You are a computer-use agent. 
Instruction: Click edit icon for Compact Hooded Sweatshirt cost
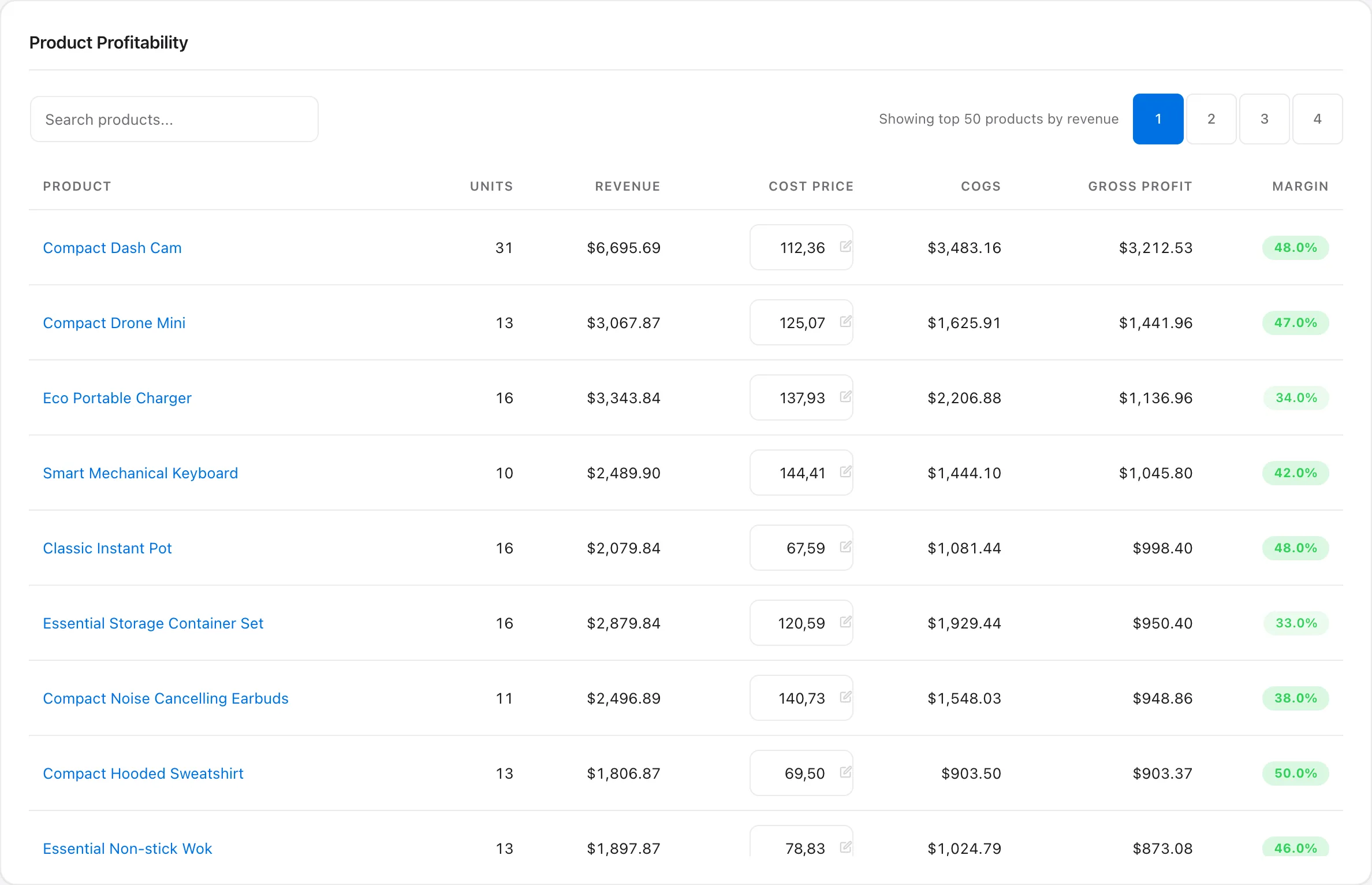[845, 772]
